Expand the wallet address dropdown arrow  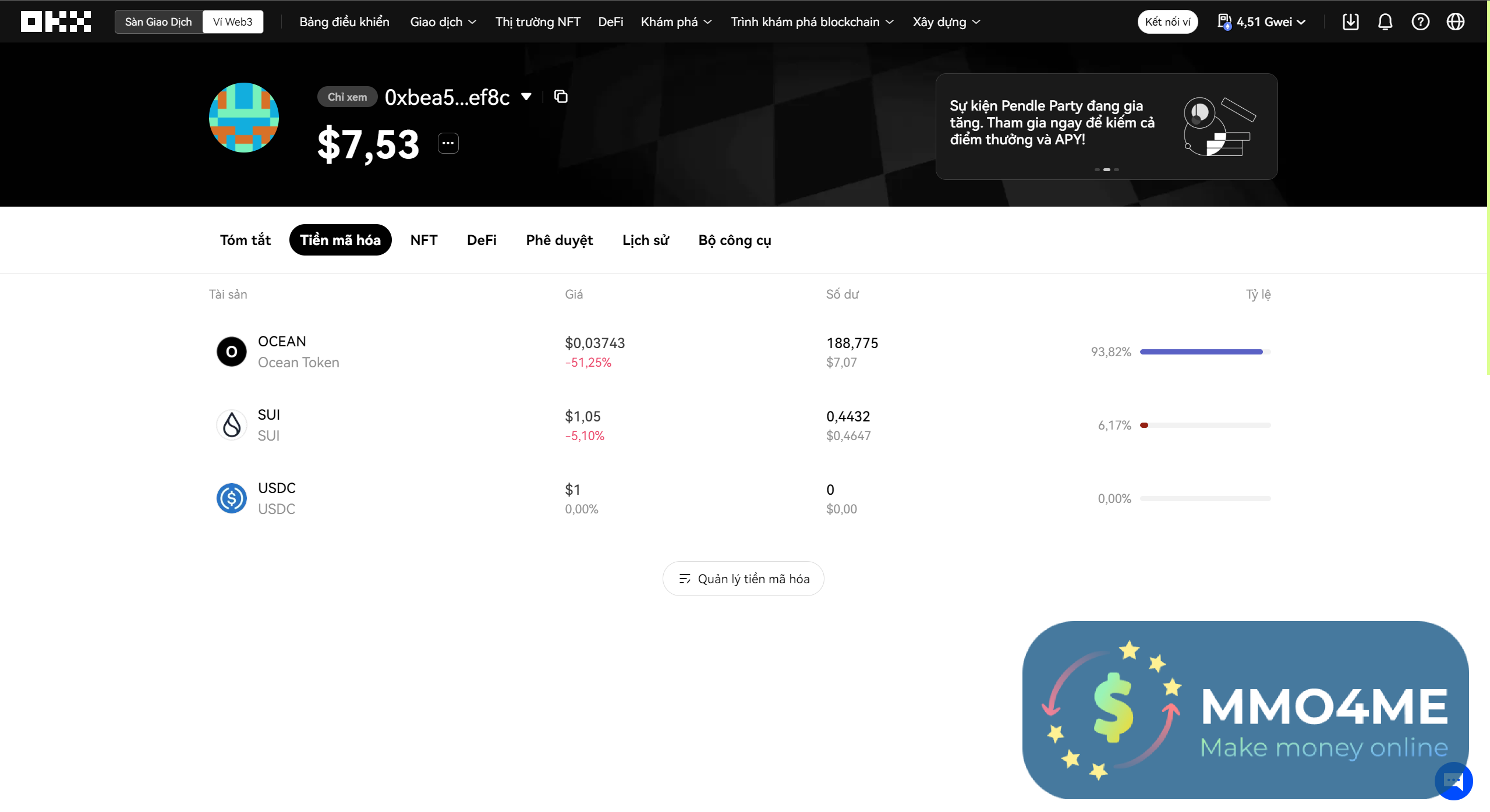click(526, 97)
